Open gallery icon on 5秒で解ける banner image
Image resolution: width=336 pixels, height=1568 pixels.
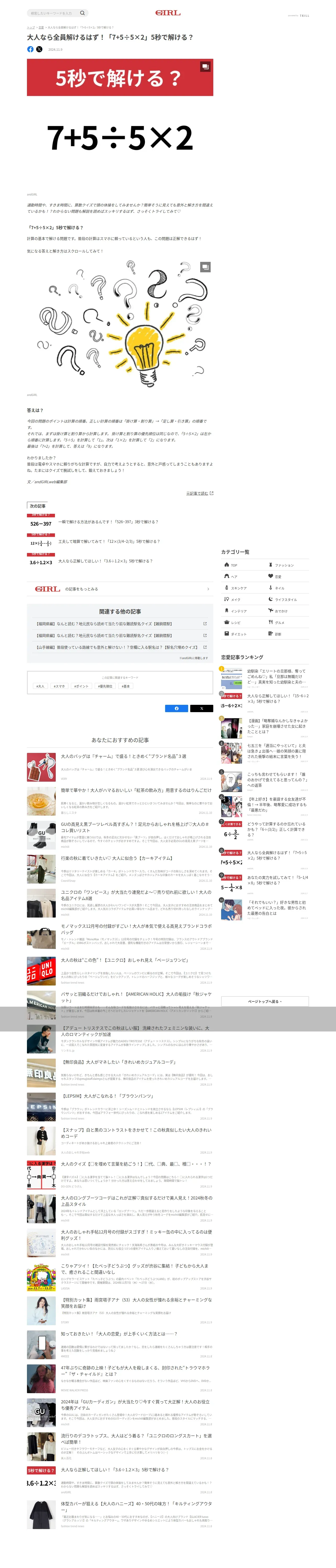[x=205, y=66]
